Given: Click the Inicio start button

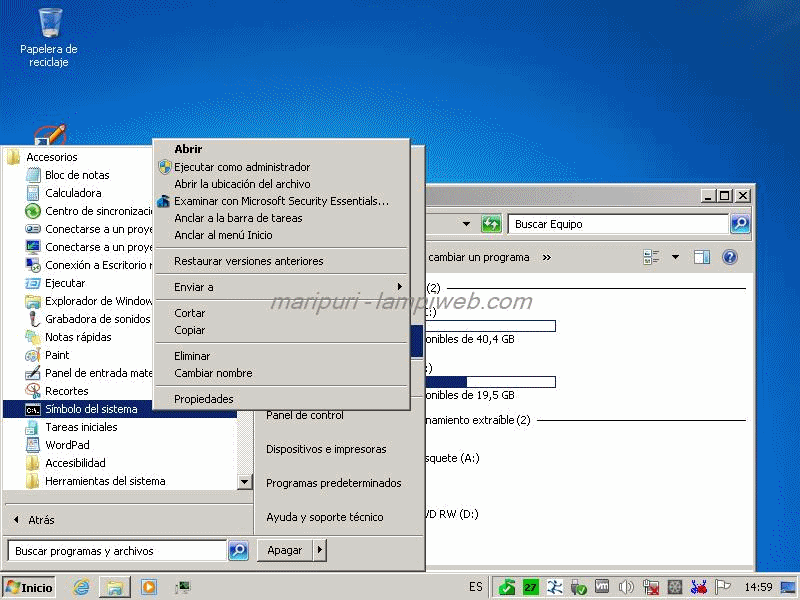Looking at the screenshot, I should (x=29, y=587).
